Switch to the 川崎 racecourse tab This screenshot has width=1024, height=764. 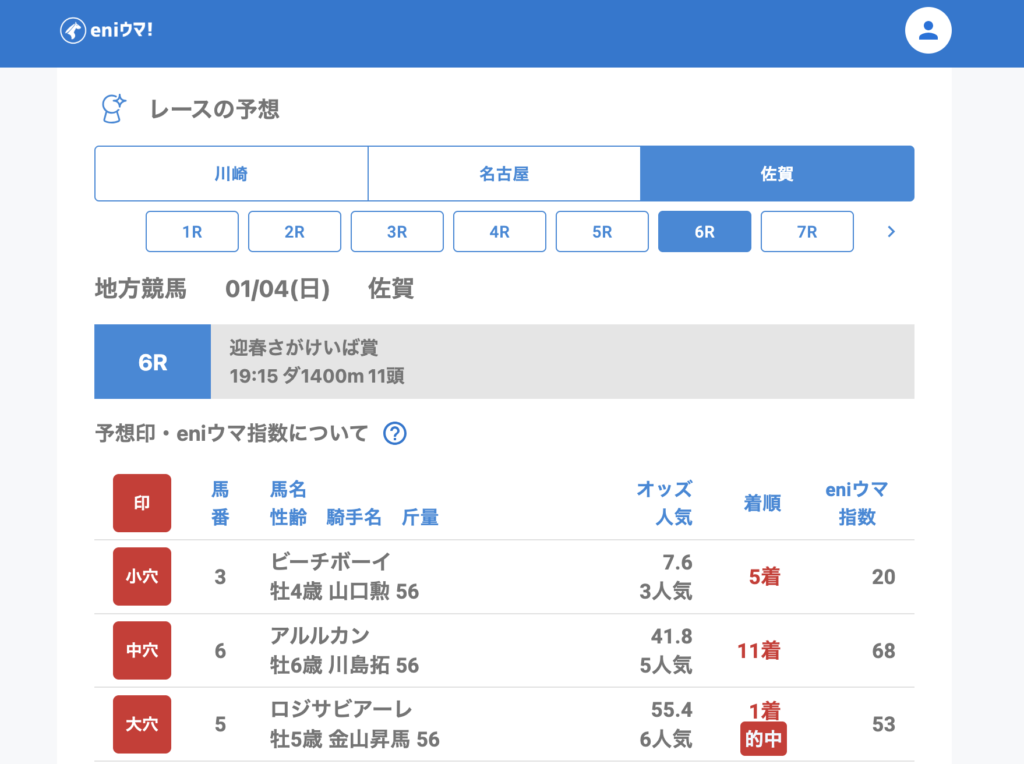[x=231, y=174]
